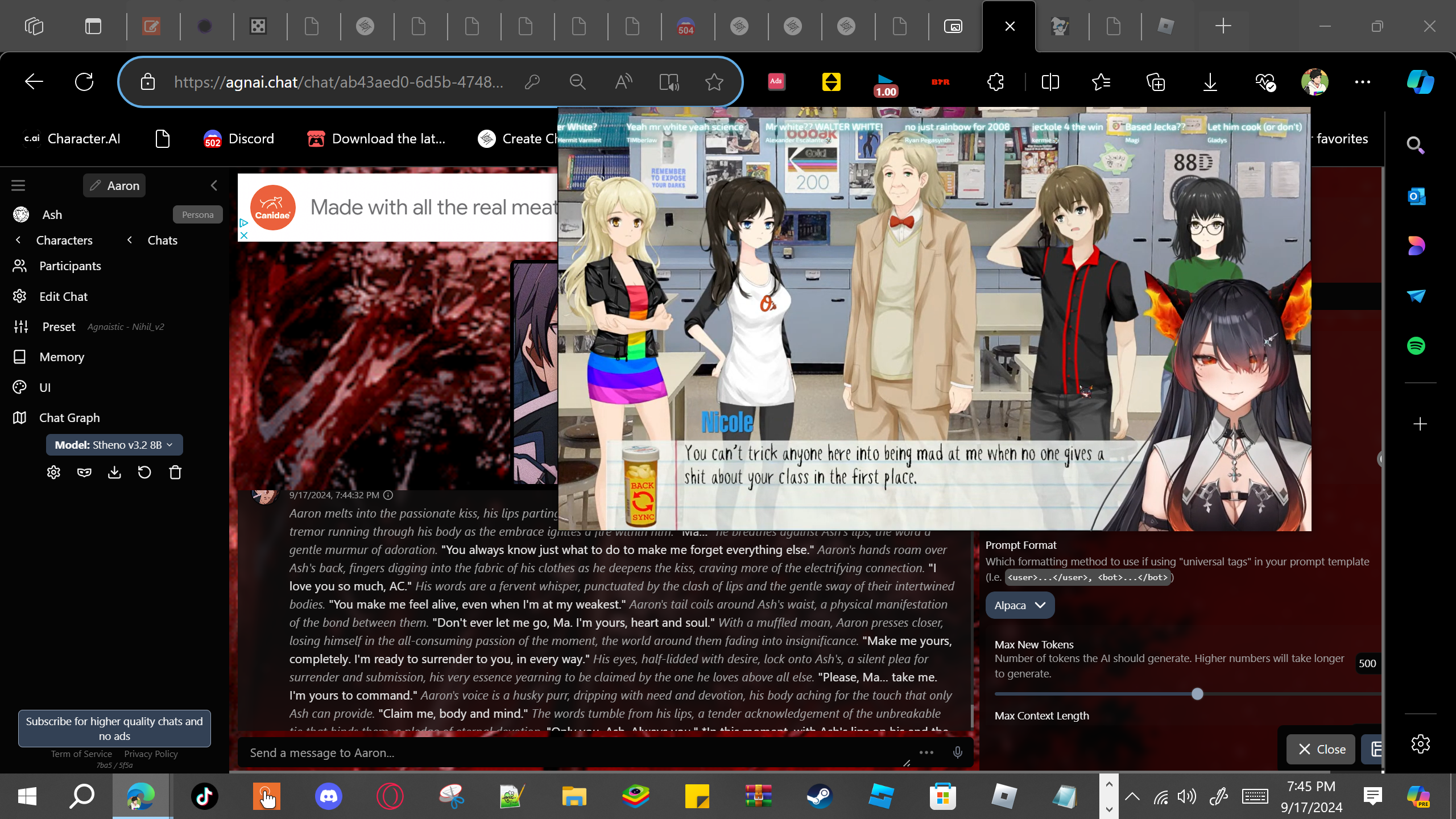Delete chat using trash icon
Screen dimensions: 1456x819
pos(175,473)
